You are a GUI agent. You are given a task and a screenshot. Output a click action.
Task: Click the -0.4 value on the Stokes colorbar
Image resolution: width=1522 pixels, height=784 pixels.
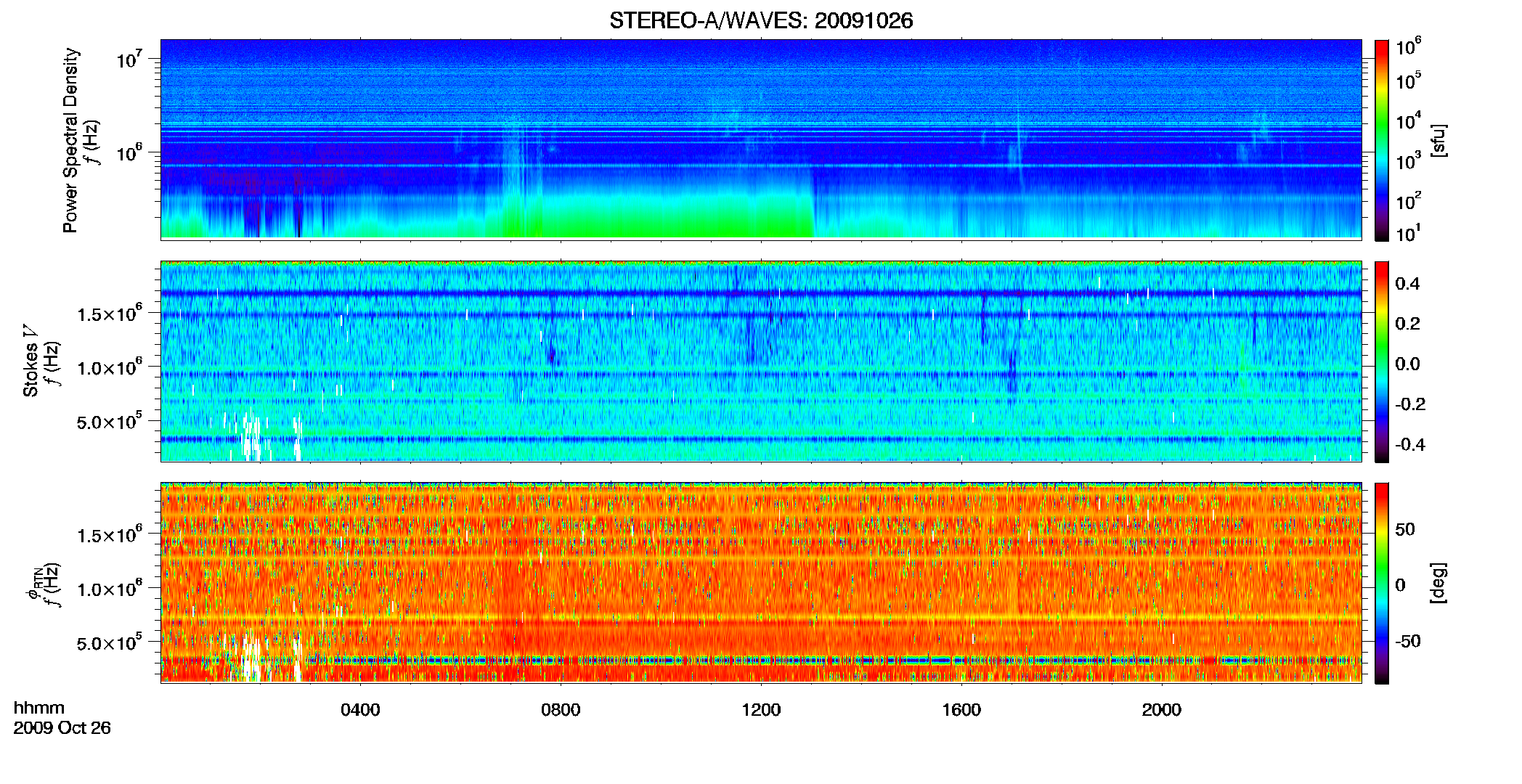pyautogui.click(x=1410, y=444)
